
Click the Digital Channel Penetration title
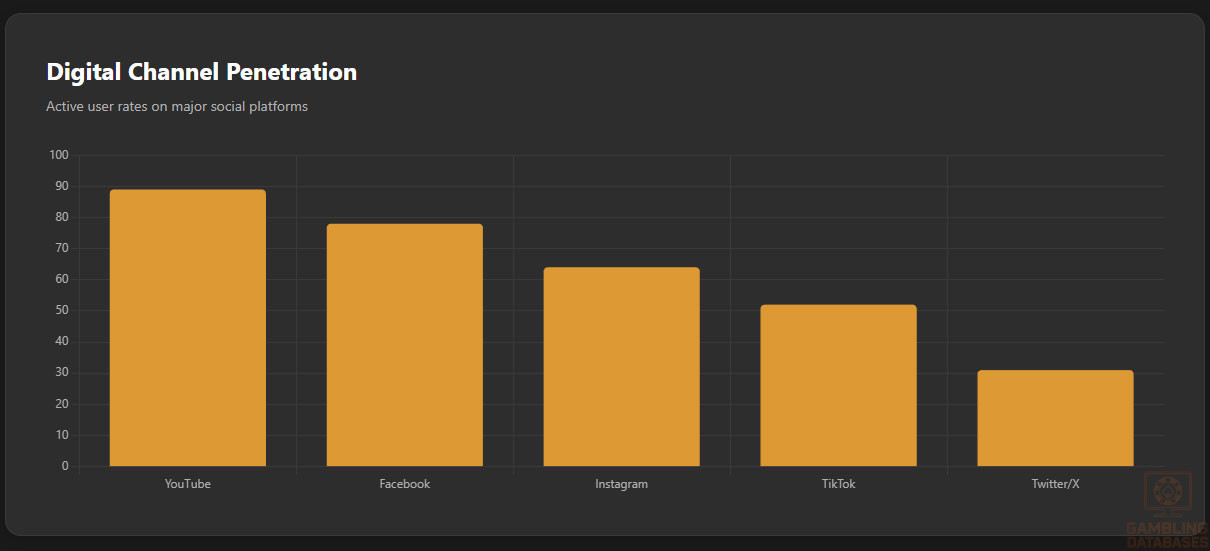point(201,72)
